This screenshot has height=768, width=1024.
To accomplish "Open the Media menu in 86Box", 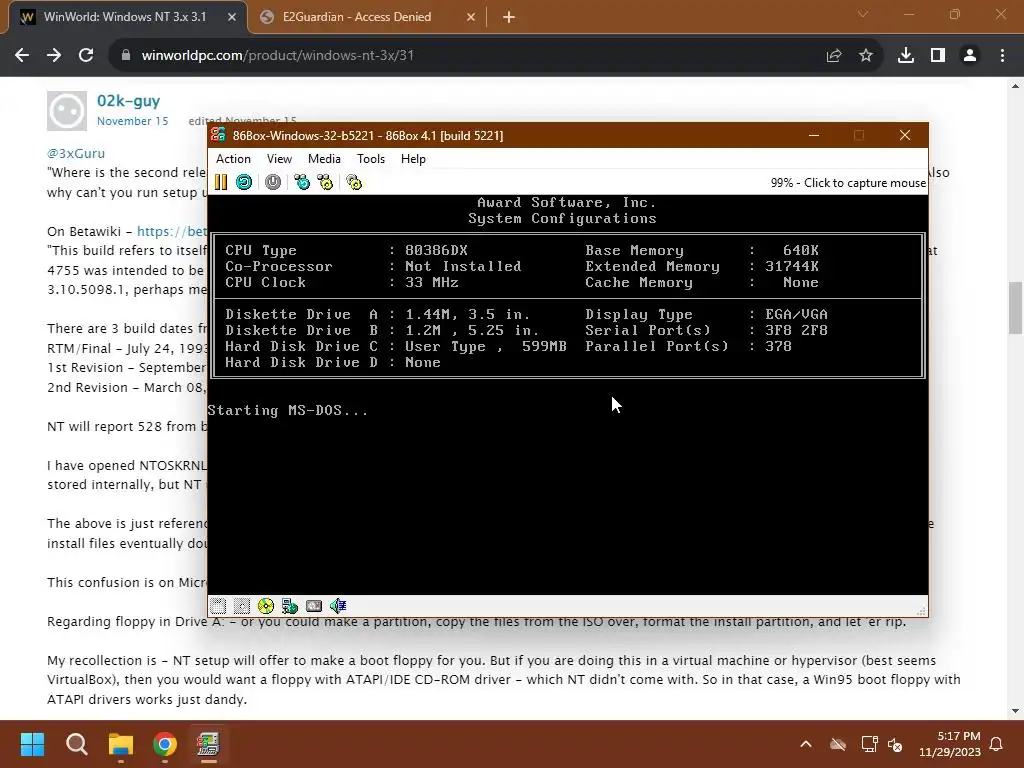I will (x=325, y=159).
